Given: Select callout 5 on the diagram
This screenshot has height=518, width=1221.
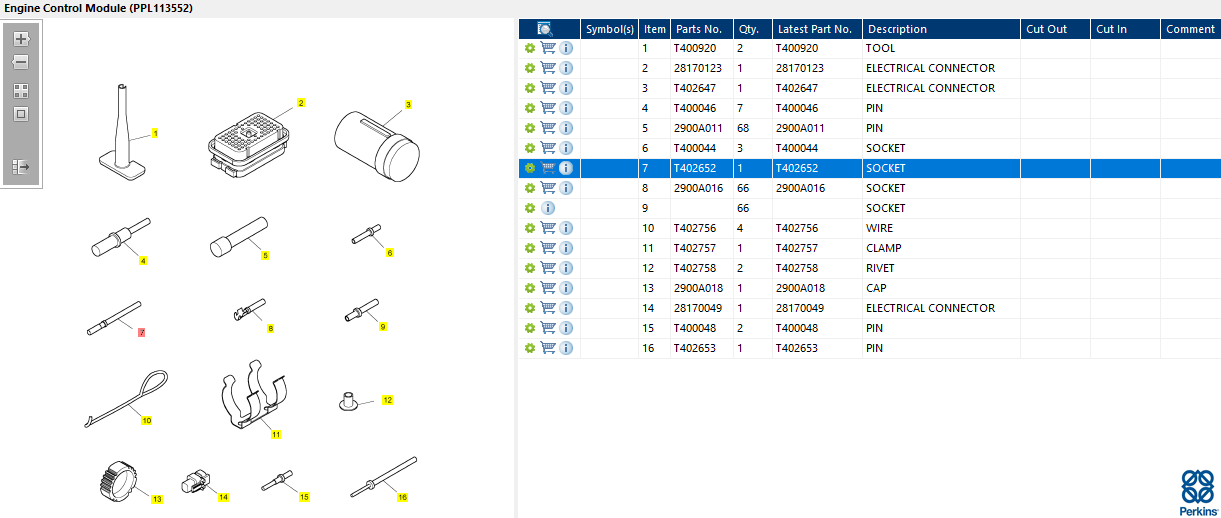Looking at the screenshot, I should pyautogui.click(x=265, y=256).
